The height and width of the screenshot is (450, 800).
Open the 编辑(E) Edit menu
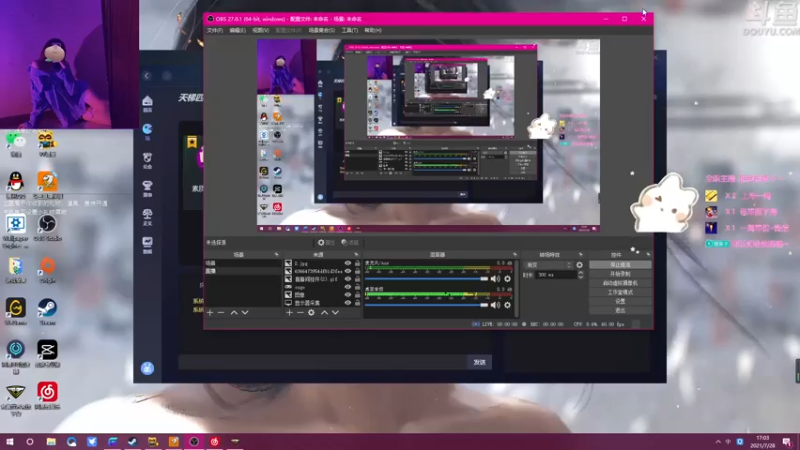[237, 30]
